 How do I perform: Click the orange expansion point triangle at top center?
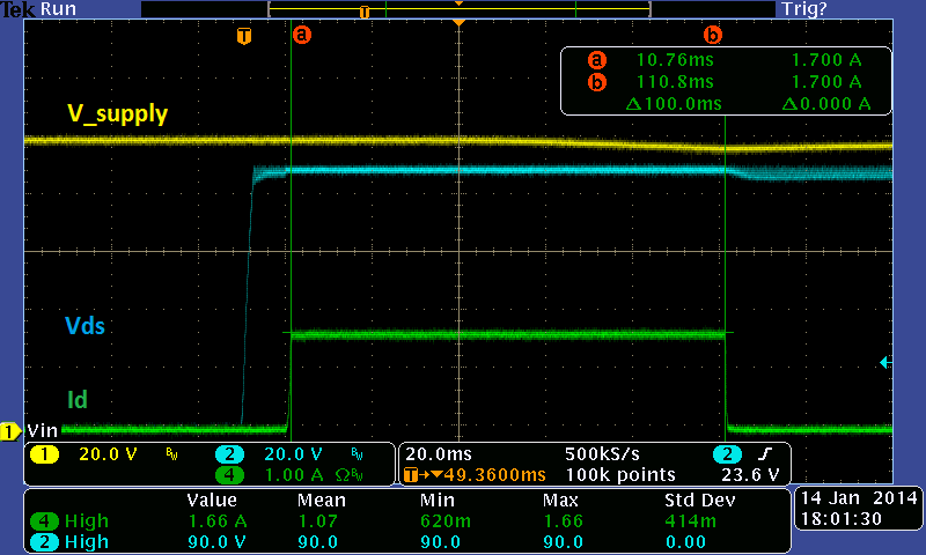click(459, 22)
